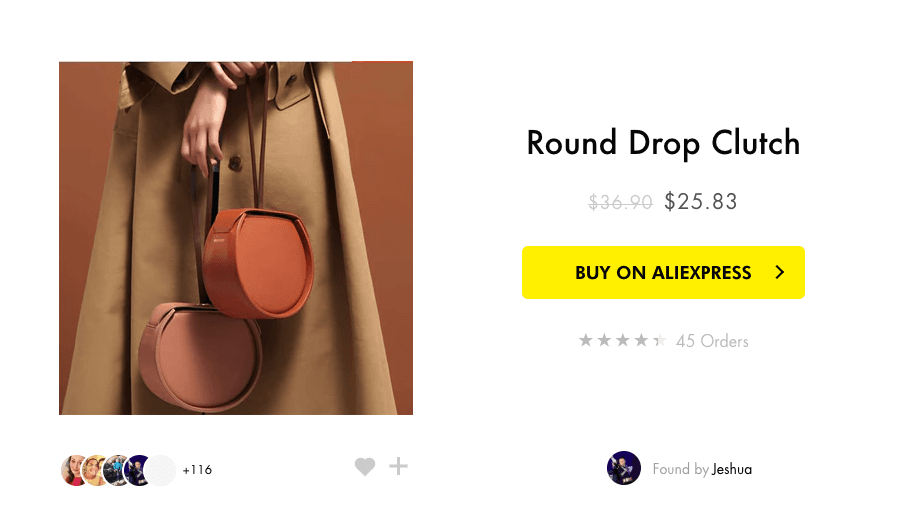The width and height of the screenshot is (903, 520).
Task: Click the crossed-out original price $36.90
Action: point(620,202)
